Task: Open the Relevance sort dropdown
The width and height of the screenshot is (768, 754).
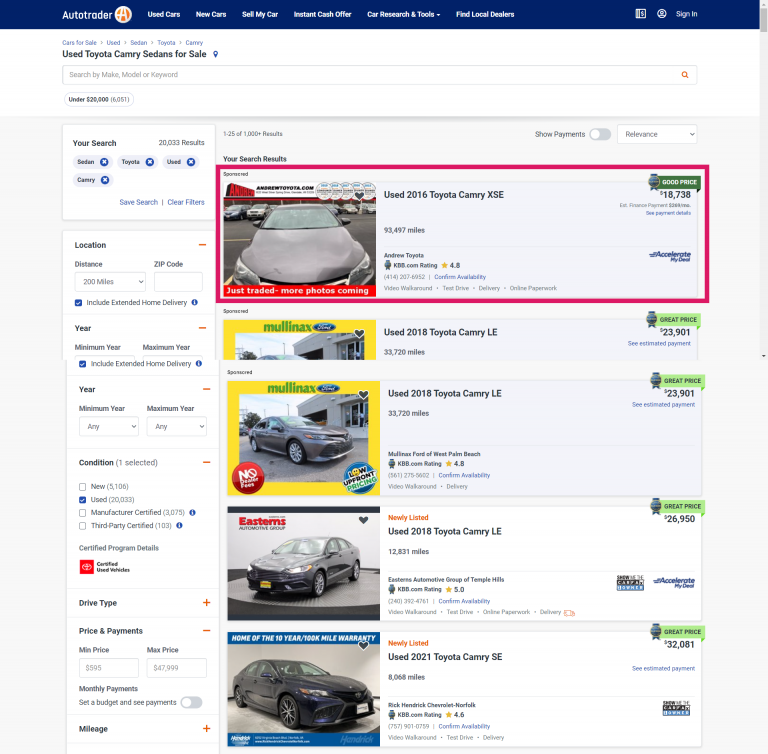Action: point(657,134)
